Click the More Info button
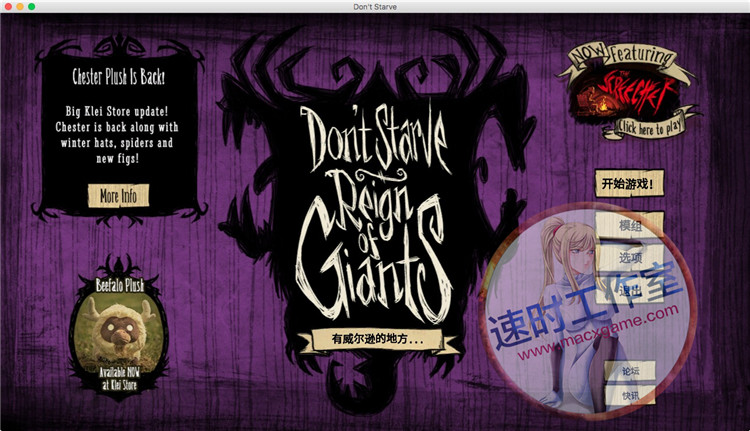750x431 pixels. [118, 196]
